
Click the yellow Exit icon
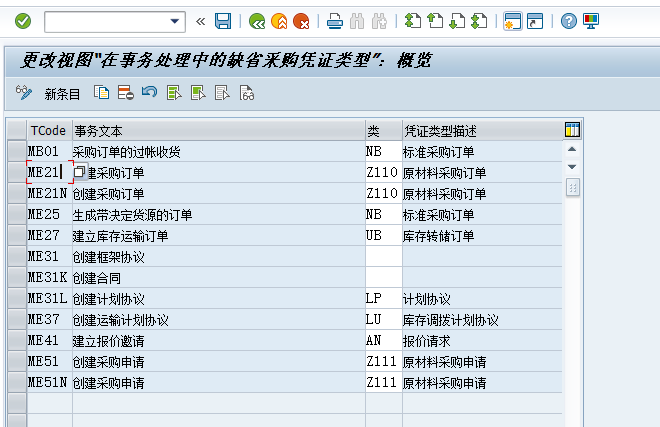coord(279,21)
